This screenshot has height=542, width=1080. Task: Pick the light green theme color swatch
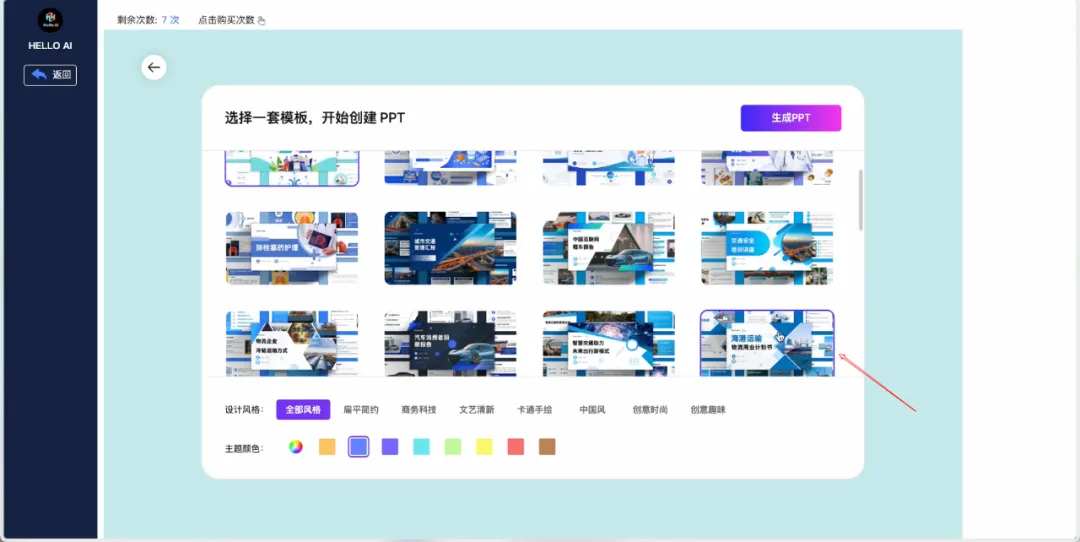(453, 447)
